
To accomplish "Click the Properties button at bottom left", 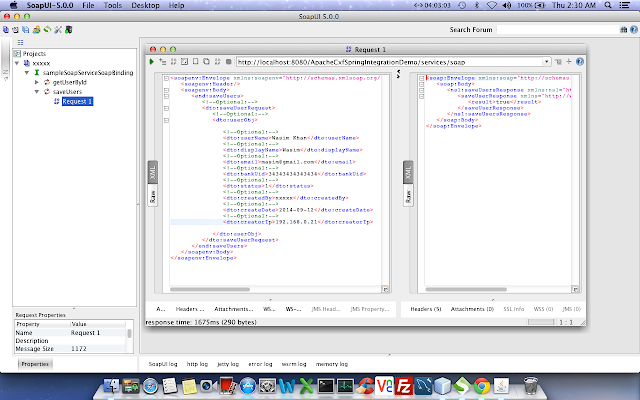I will click(x=35, y=364).
